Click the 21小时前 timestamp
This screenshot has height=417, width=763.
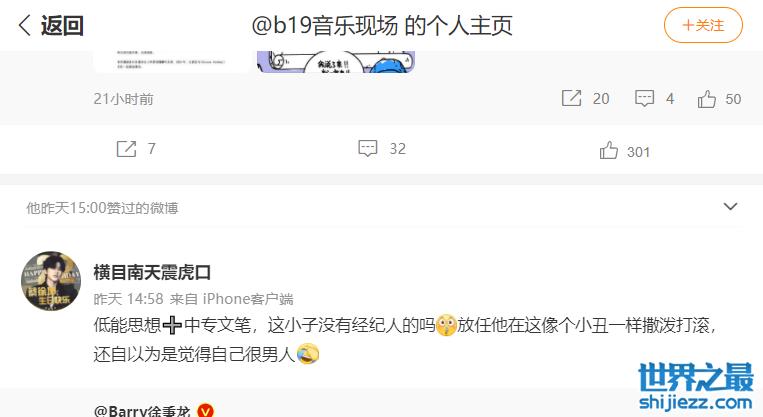[124, 99]
